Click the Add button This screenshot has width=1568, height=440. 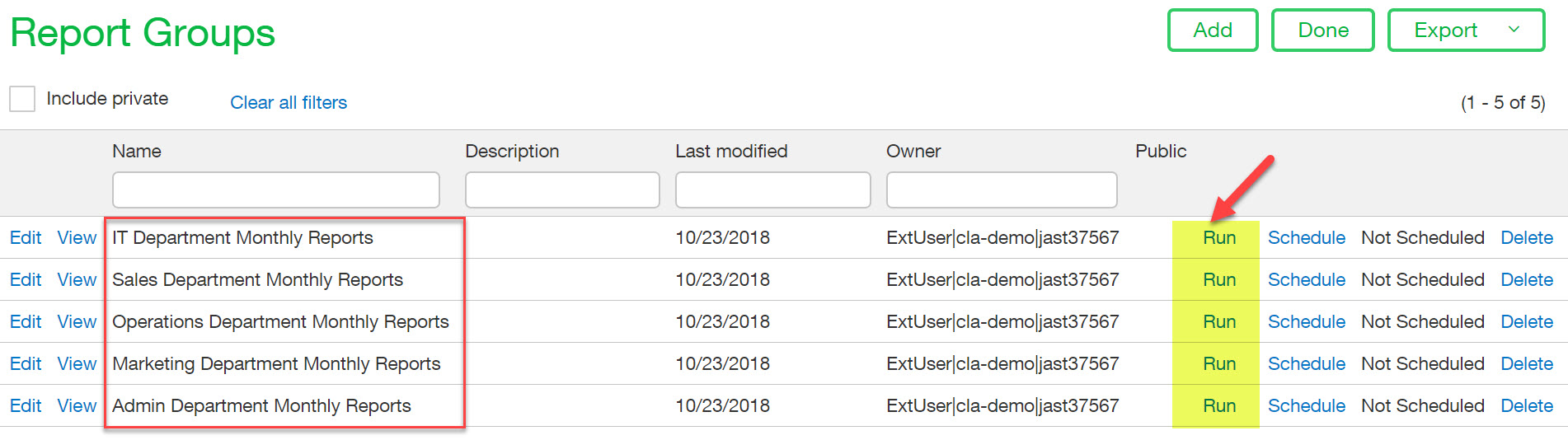pyautogui.click(x=1212, y=30)
